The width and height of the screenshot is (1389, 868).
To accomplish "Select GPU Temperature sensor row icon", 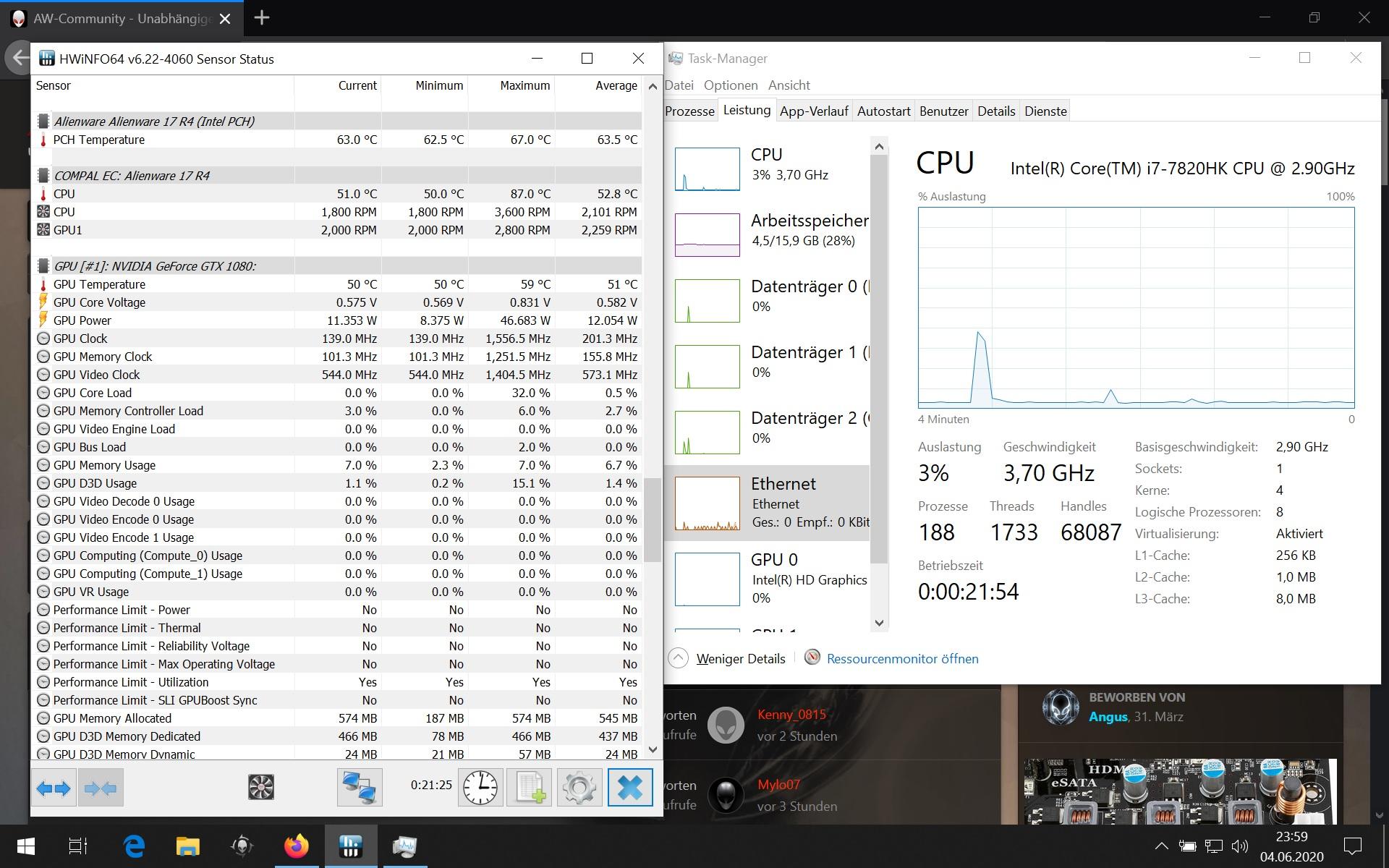I will [43, 284].
